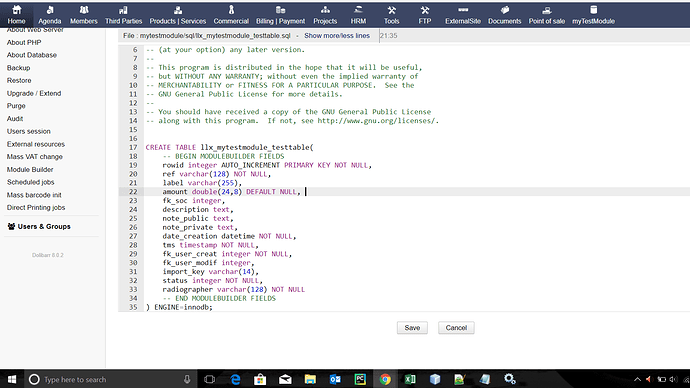Open the Tools module icon

coord(391,10)
